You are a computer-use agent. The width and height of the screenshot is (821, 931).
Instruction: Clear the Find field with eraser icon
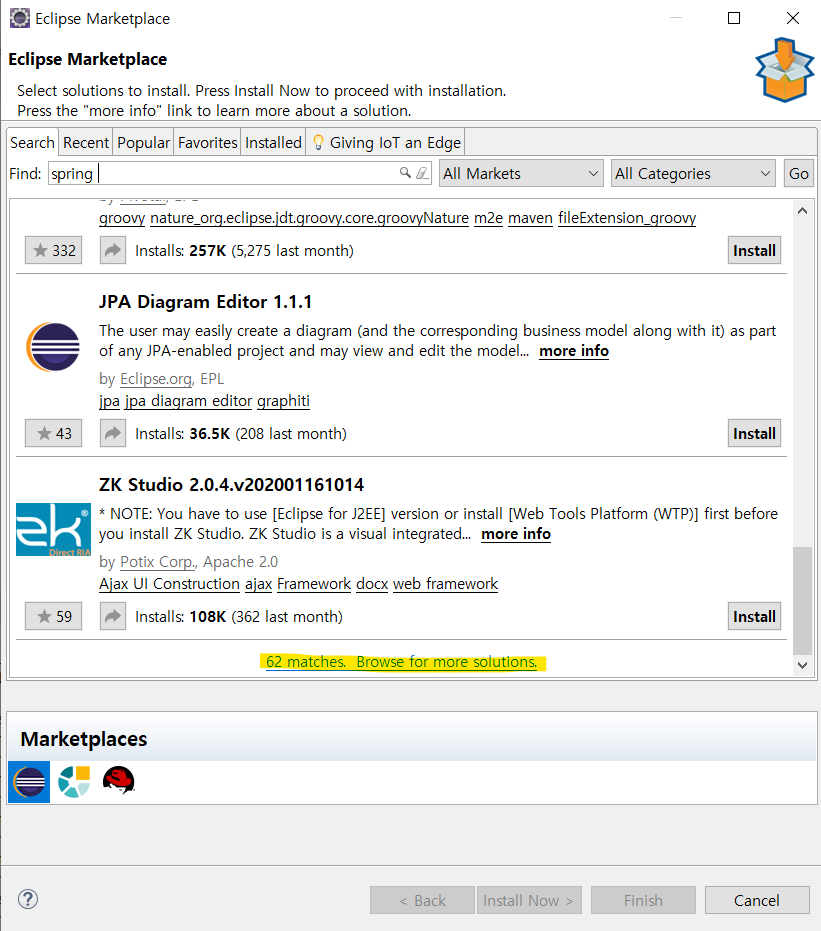point(422,173)
